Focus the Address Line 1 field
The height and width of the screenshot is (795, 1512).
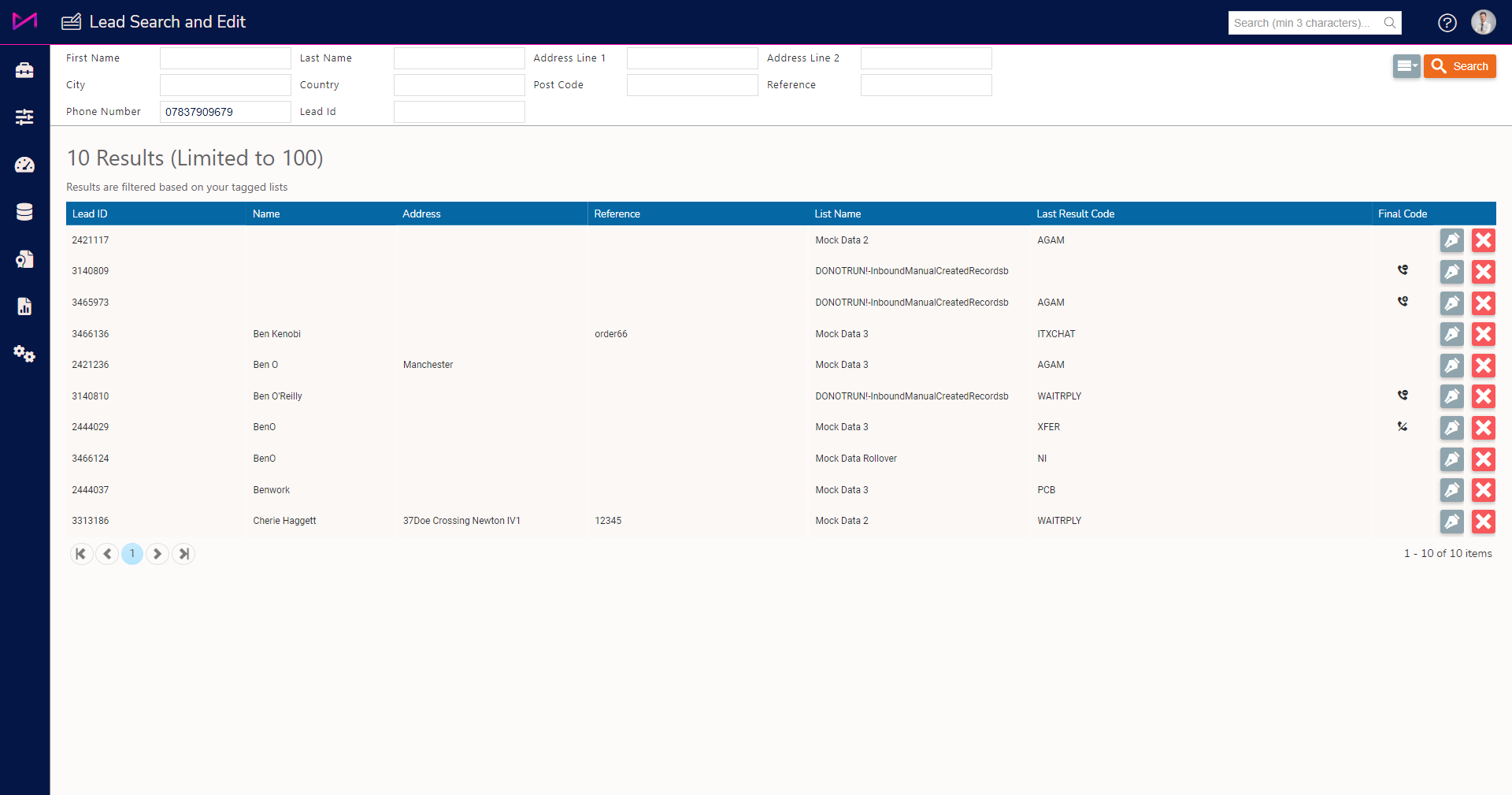click(692, 58)
